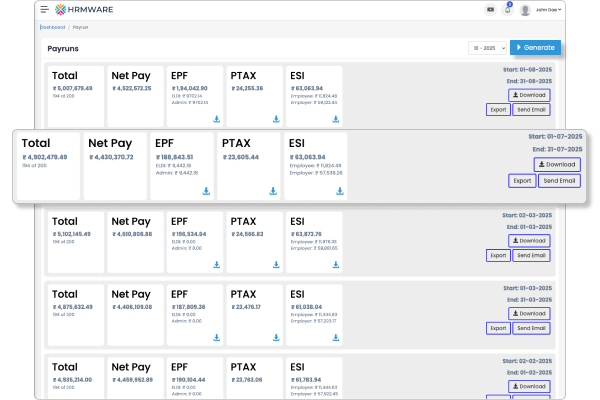Screen dimensions: 600x400
Task: Export the payrun starting 02-03-2025
Action: tap(498, 255)
